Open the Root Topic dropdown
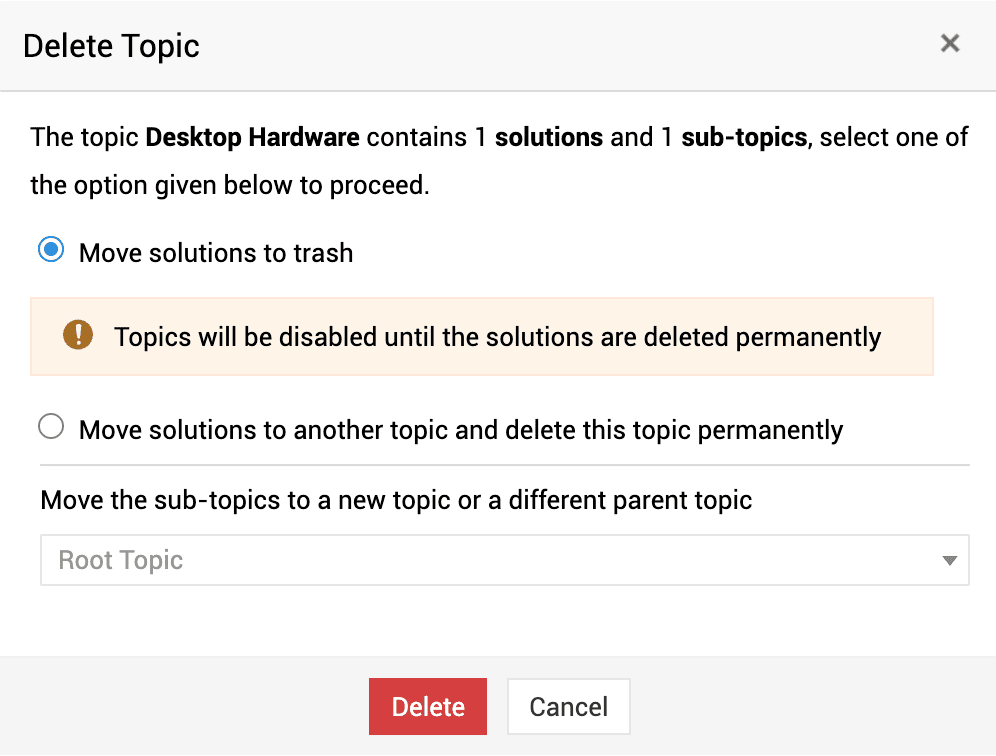The width and height of the screenshot is (996, 756). pos(504,560)
